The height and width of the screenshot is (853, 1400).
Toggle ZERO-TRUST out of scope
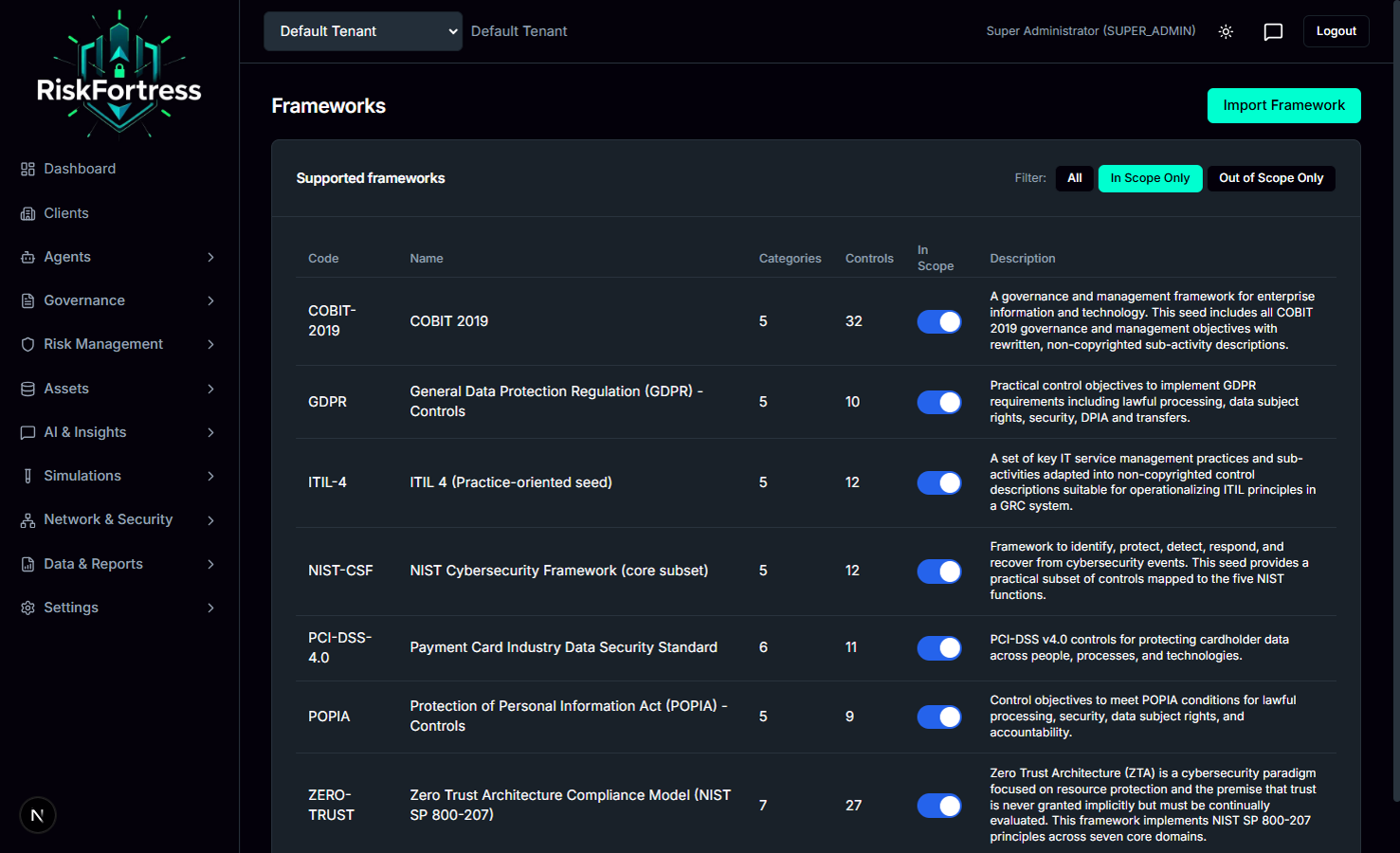coord(938,806)
